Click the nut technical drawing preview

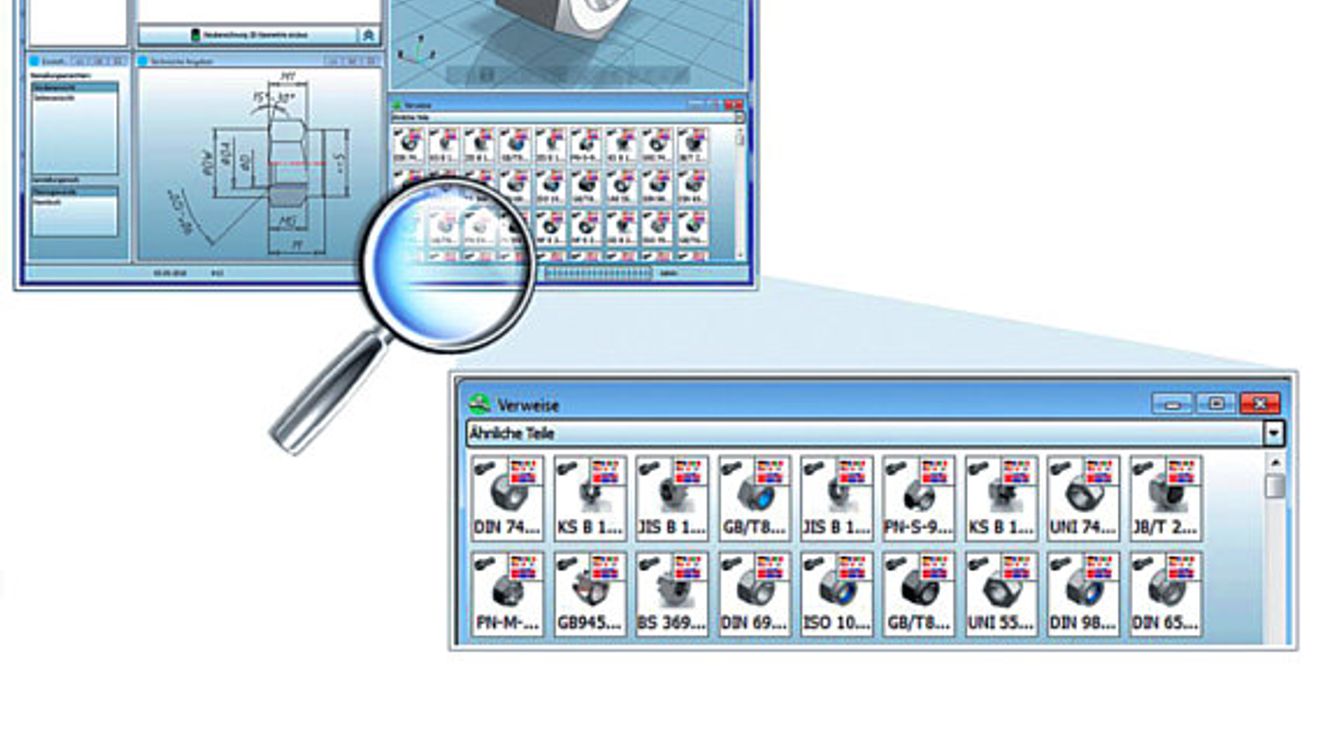pos(259,165)
